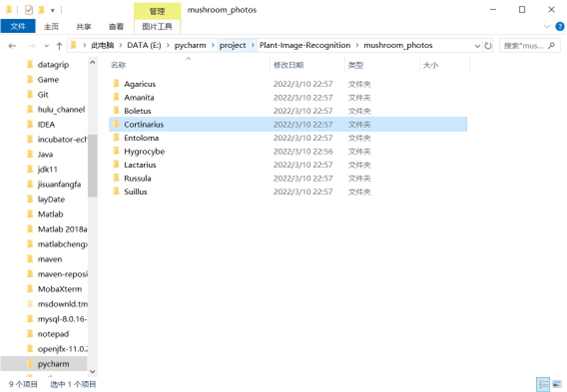Image resolution: width=567 pixels, height=392 pixels.
Task: Switch to details view layout icon
Action: (543, 384)
